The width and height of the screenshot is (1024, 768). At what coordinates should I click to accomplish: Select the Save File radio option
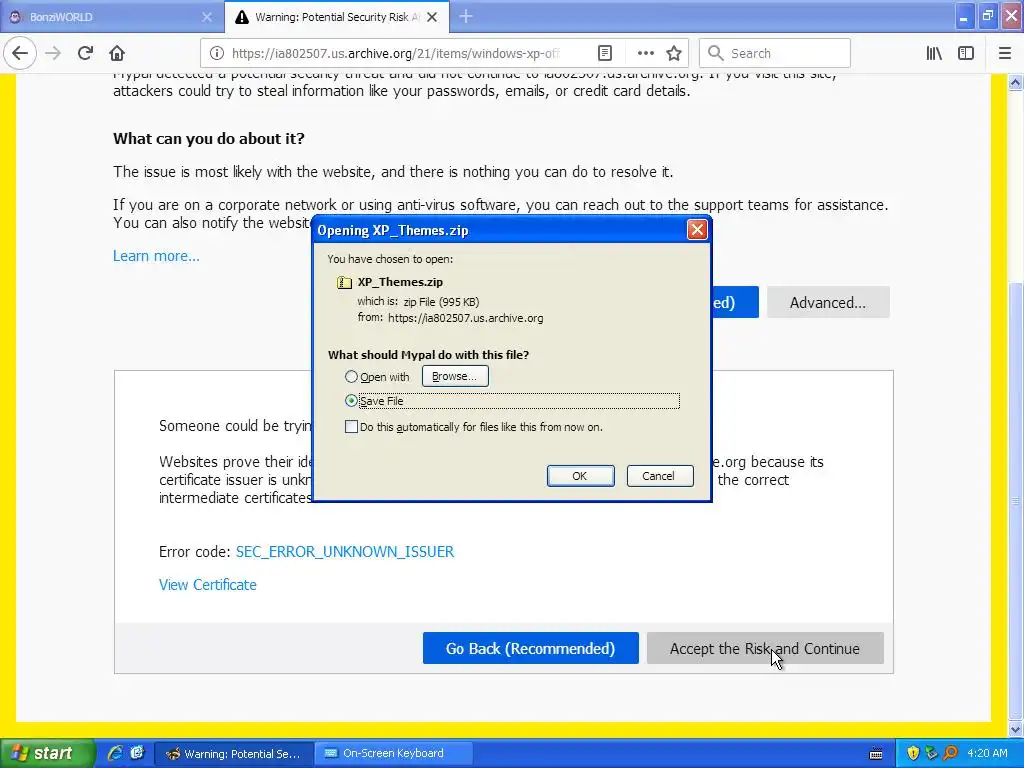pos(351,401)
